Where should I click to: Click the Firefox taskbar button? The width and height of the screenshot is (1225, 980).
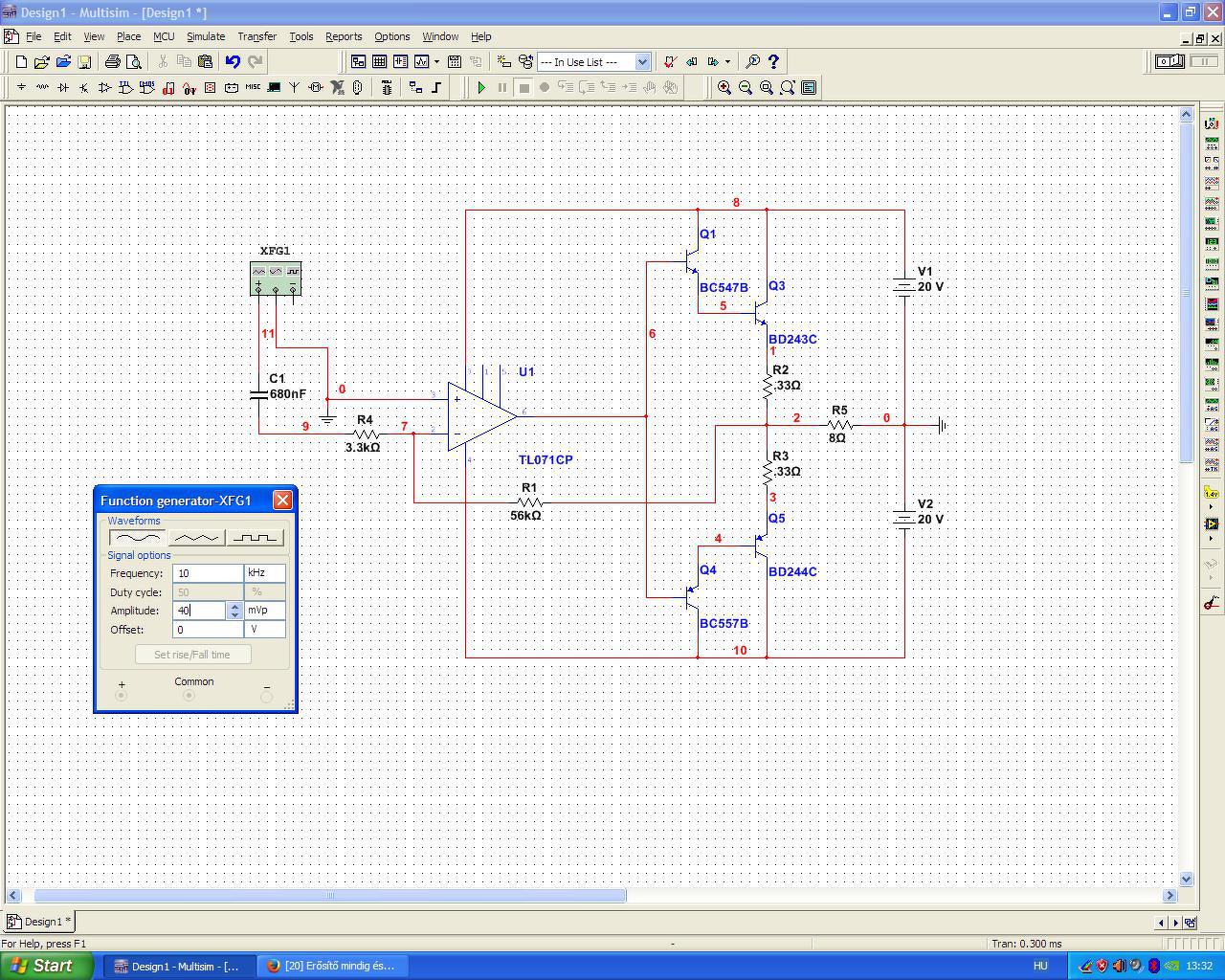click(331, 966)
